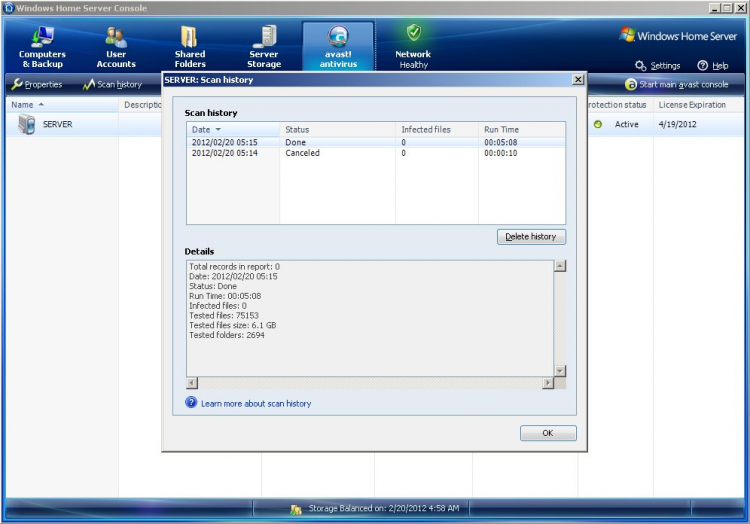Sort scan history by Date column
The image size is (750, 524).
tap(233, 130)
